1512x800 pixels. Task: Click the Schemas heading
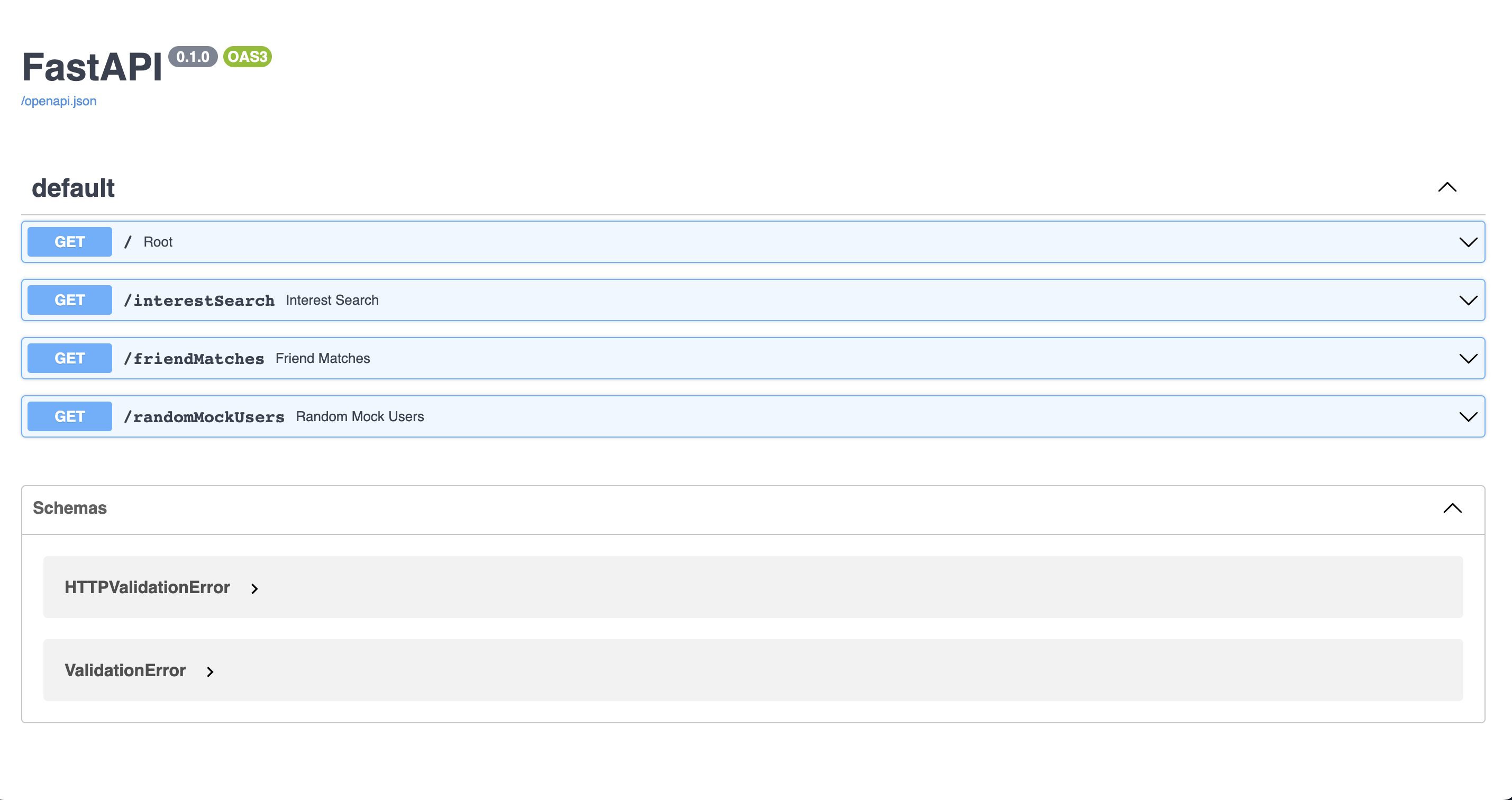[70, 508]
